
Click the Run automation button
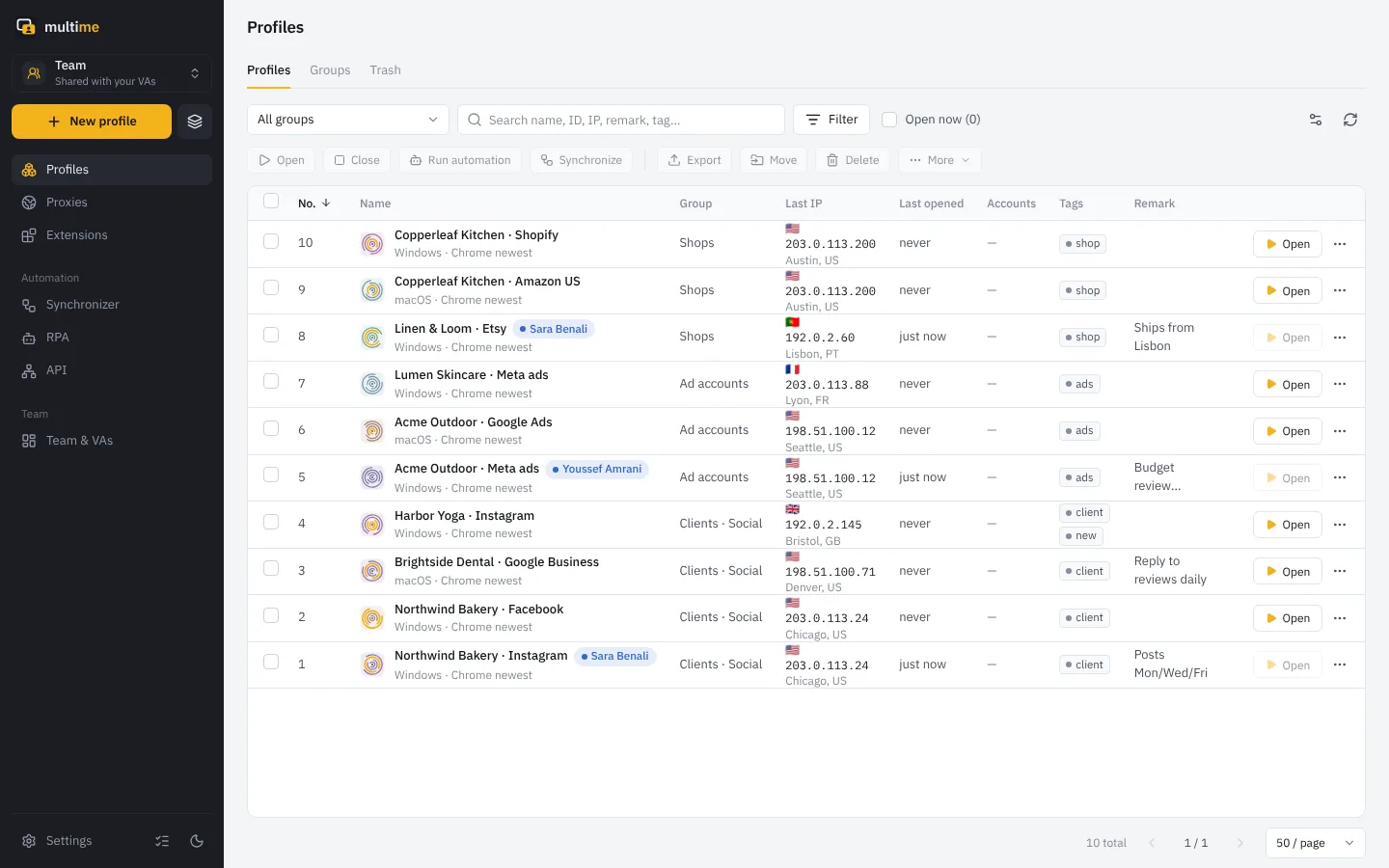[x=460, y=160]
